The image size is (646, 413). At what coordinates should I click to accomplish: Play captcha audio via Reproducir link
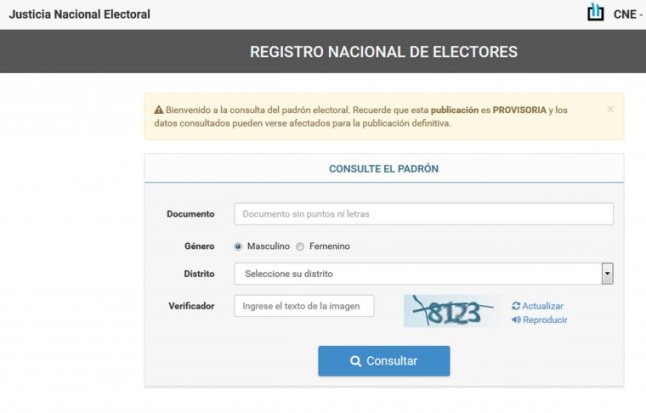(539, 320)
